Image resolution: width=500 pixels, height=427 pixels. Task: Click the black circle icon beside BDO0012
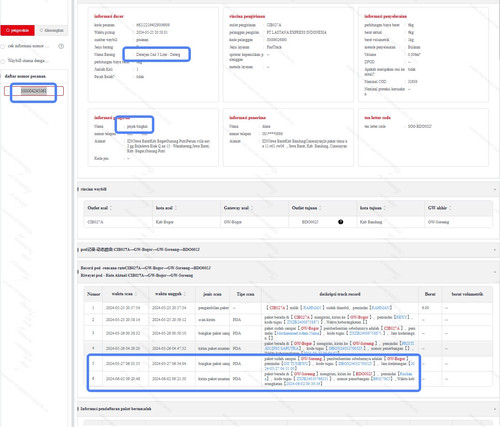click(x=340, y=222)
